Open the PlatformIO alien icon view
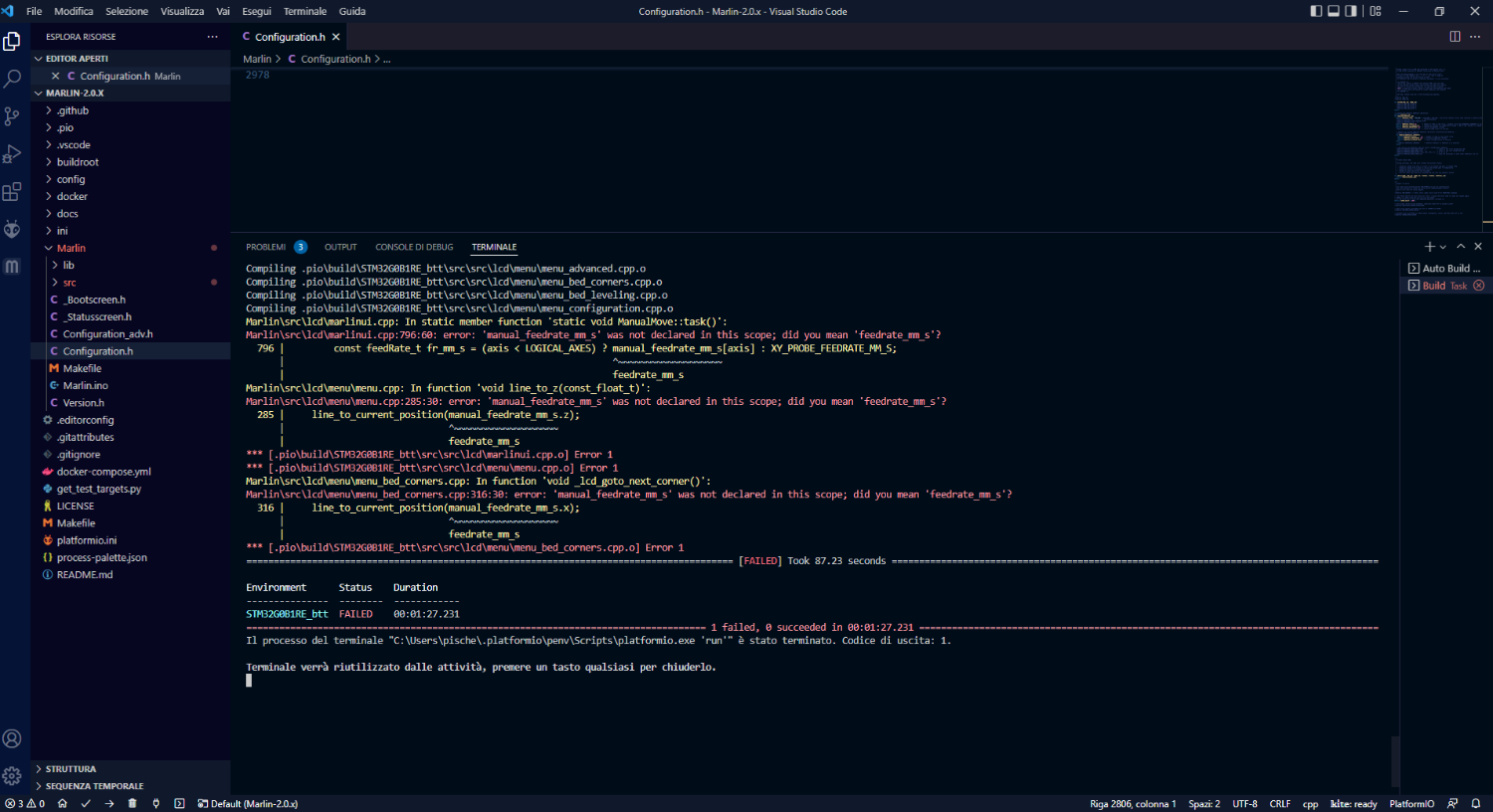Image resolution: width=1493 pixels, height=812 pixels. point(12,229)
